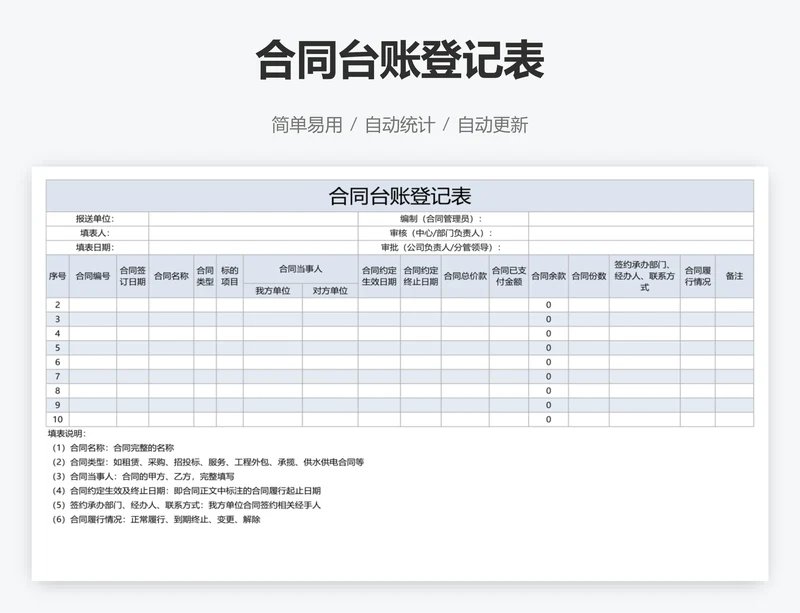Select the 我方单位 sub-header

coord(273,290)
